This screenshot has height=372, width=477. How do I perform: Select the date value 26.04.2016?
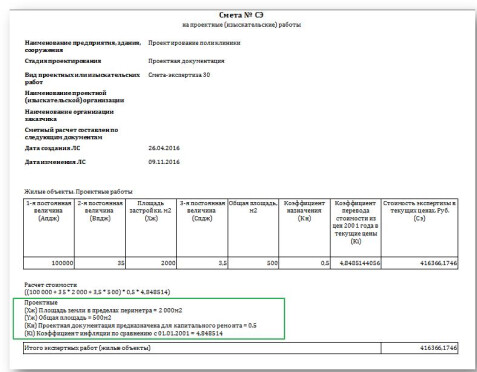[x=164, y=148]
